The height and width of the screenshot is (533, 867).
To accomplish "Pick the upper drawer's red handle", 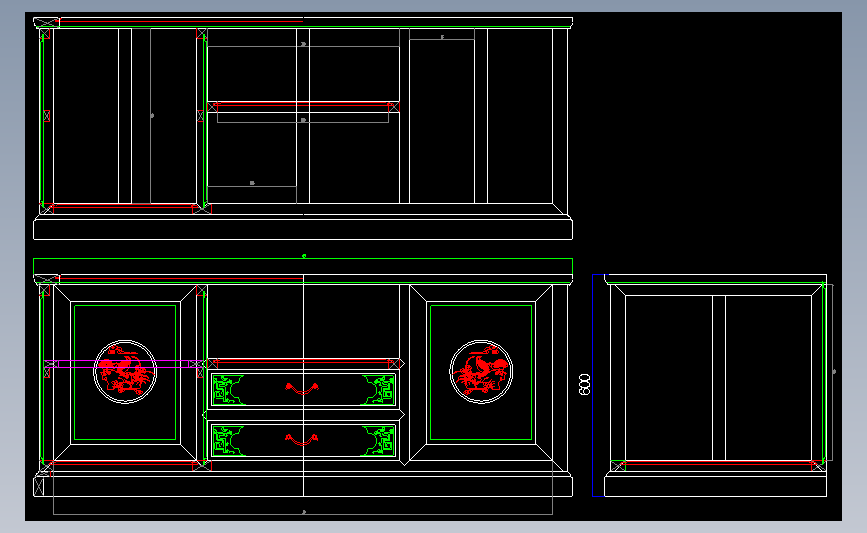I will pos(302,389).
